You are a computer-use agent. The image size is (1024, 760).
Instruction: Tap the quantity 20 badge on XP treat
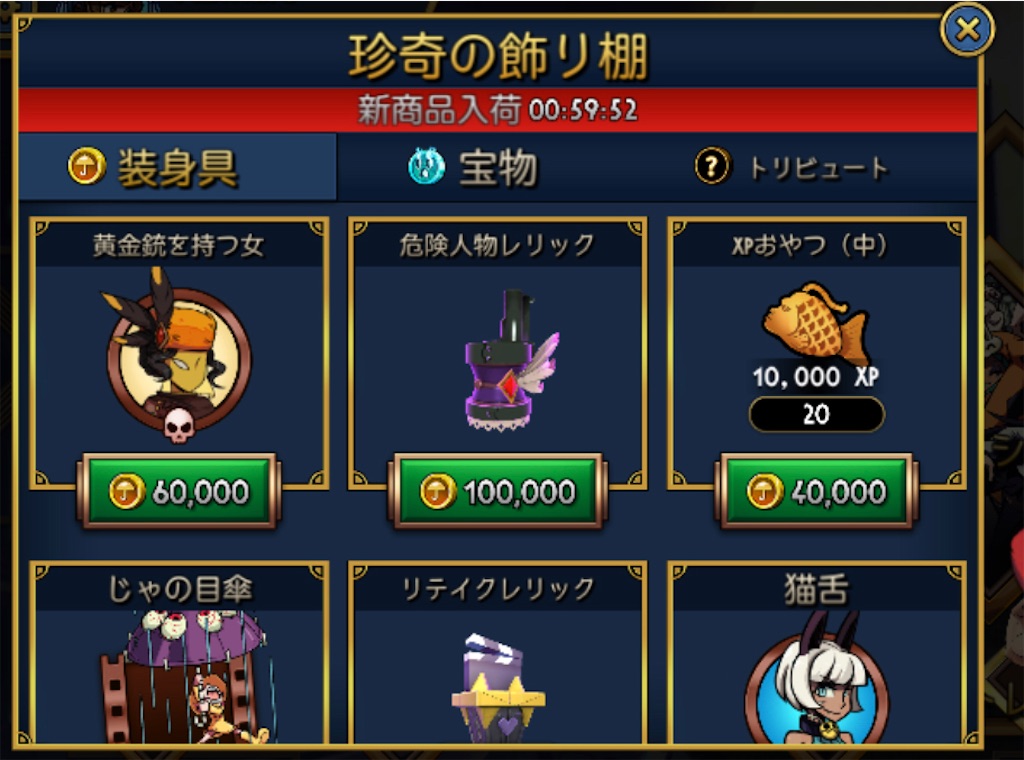point(816,414)
